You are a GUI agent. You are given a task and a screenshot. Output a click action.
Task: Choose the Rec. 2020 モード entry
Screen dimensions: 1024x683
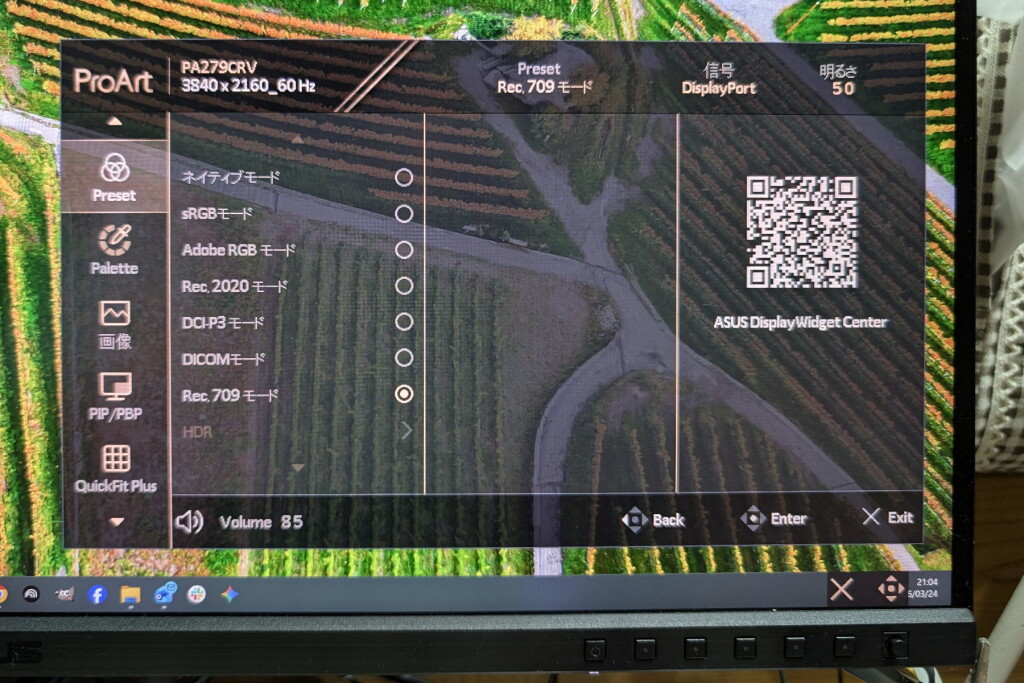tap(234, 286)
